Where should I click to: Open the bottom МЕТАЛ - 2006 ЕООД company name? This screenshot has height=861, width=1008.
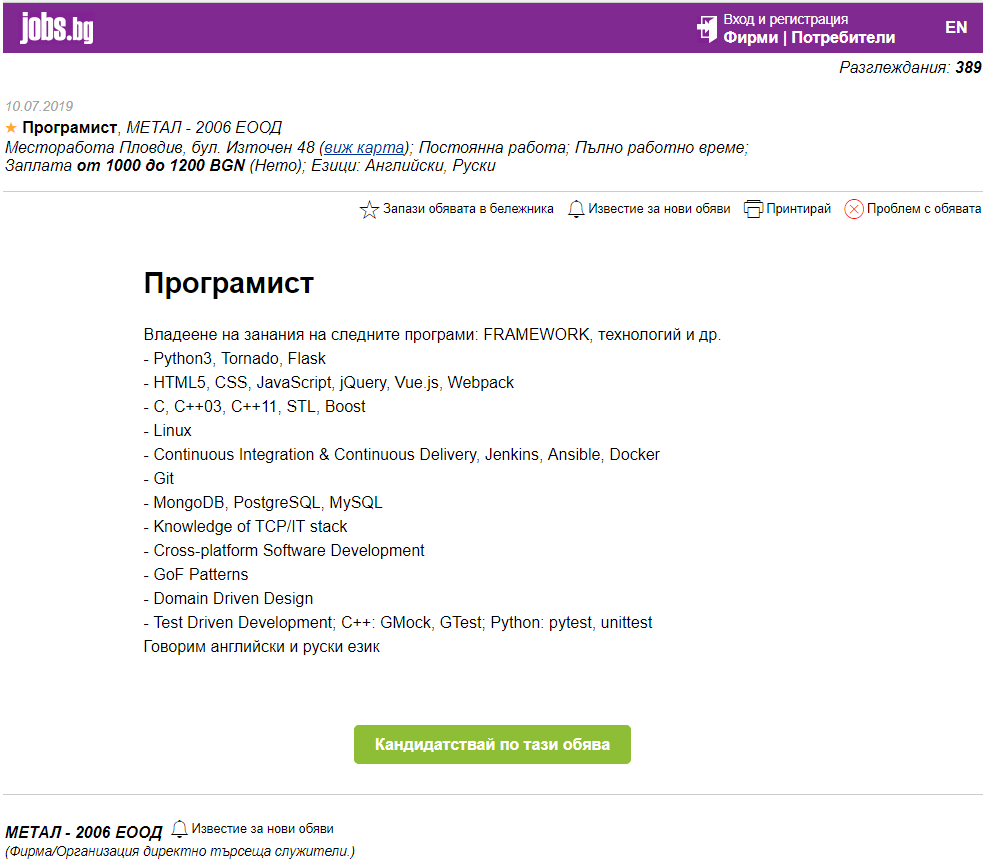click(83, 832)
